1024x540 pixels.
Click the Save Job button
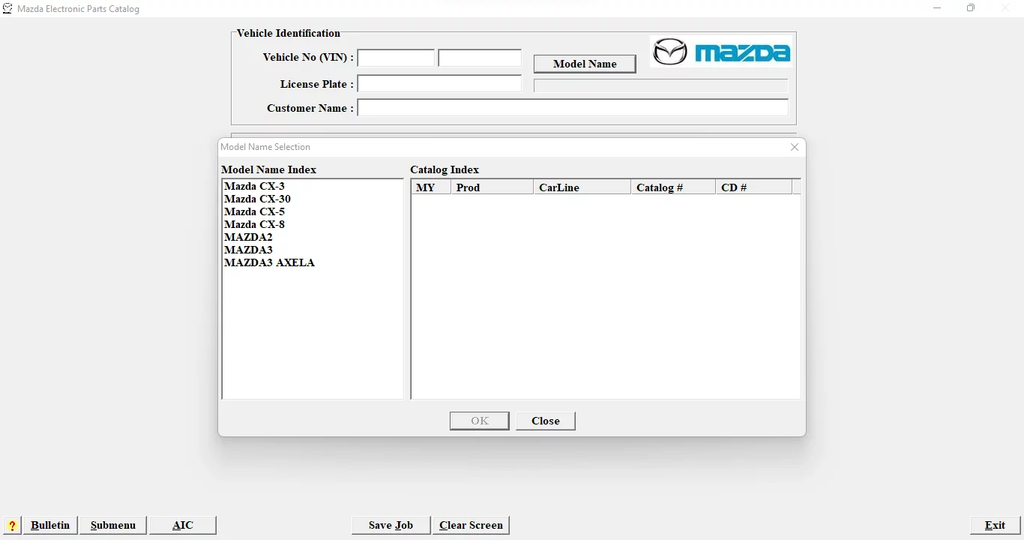pyautogui.click(x=390, y=525)
